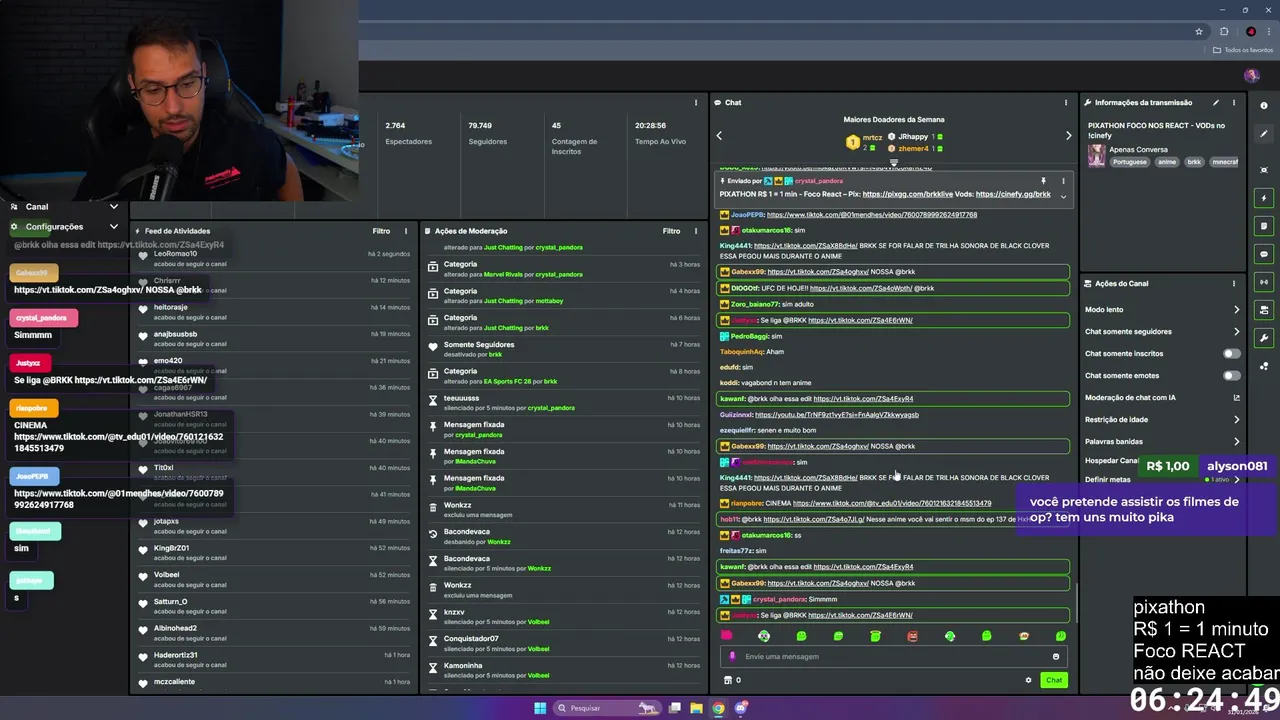Click the wrench tools icon in right sidebar
1280x720 pixels.
(x=1264, y=338)
